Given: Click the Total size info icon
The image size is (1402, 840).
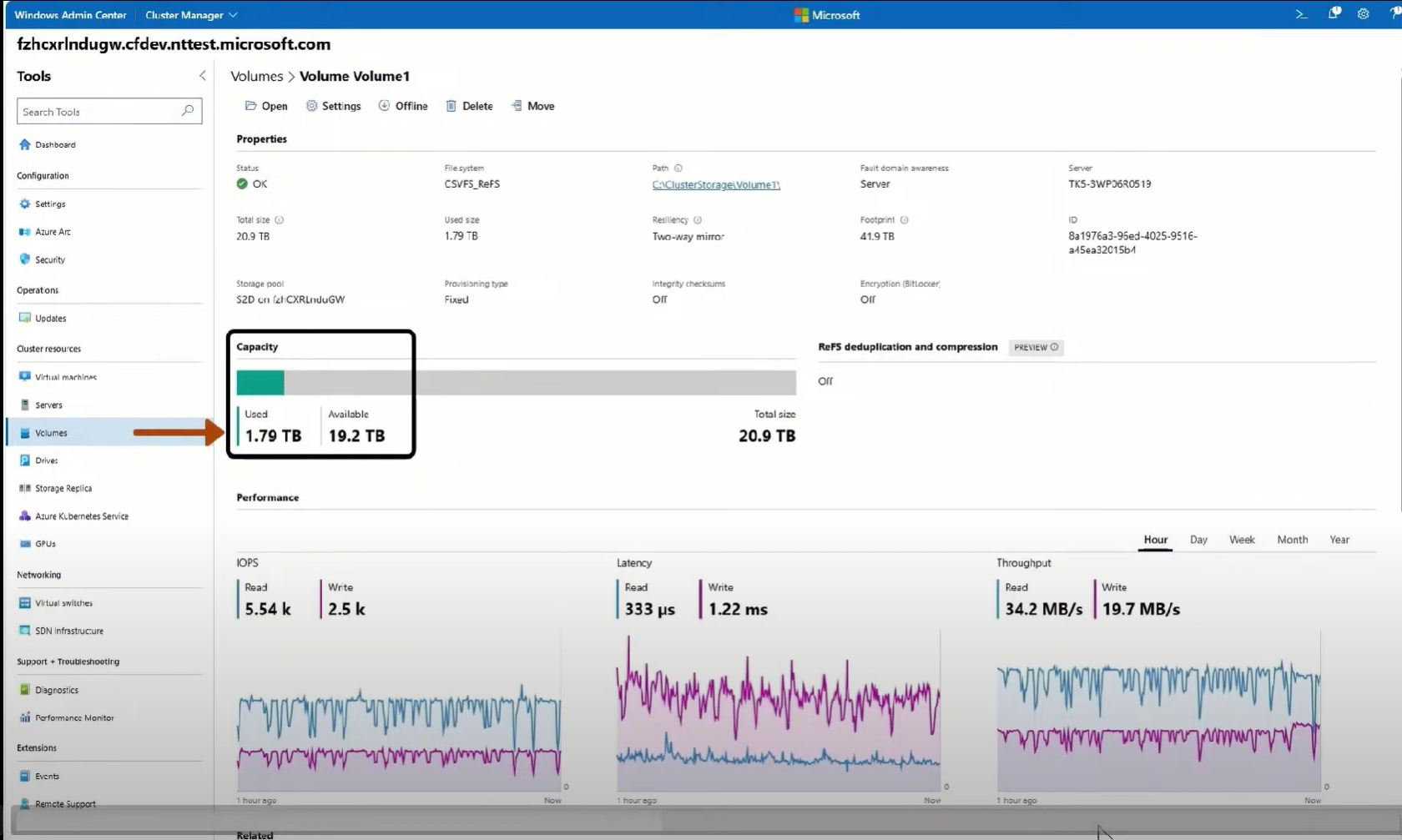Looking at the screenshot, I should [280, 220].
